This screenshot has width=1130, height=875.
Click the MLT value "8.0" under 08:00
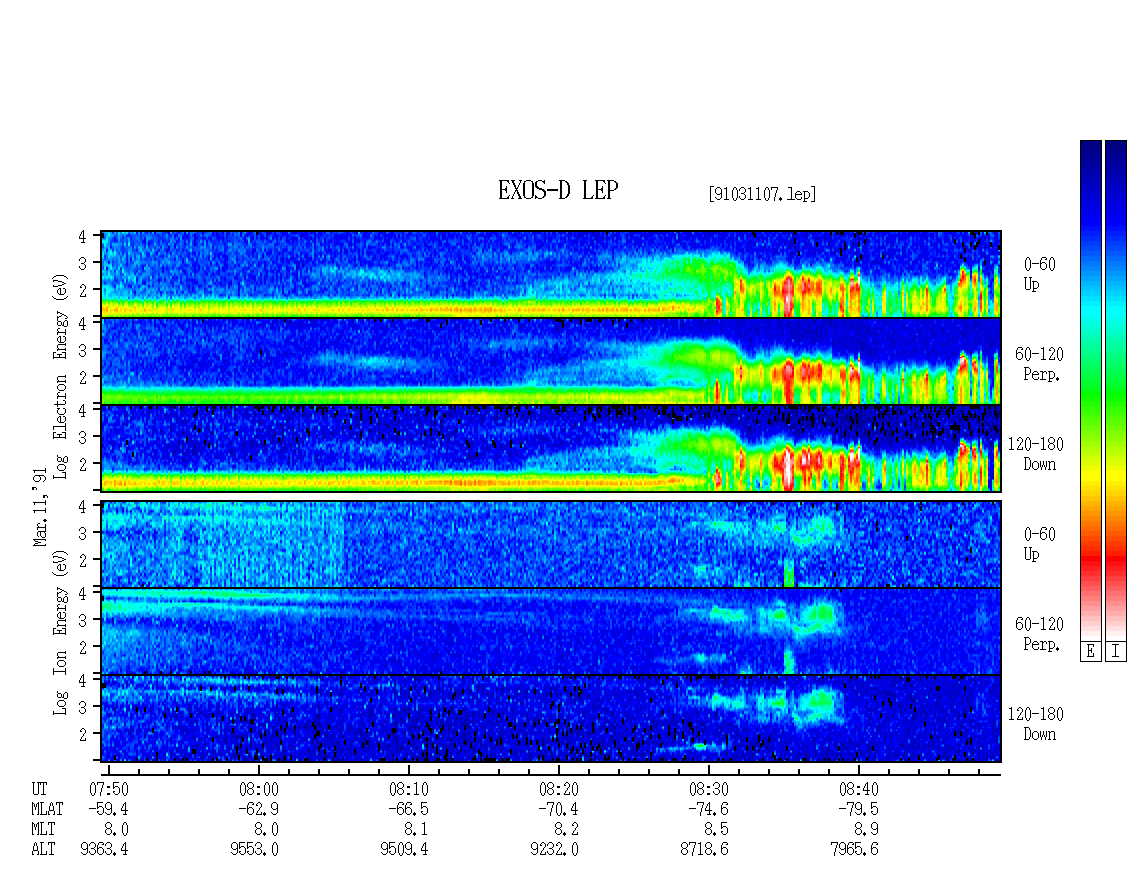point(267,830)
